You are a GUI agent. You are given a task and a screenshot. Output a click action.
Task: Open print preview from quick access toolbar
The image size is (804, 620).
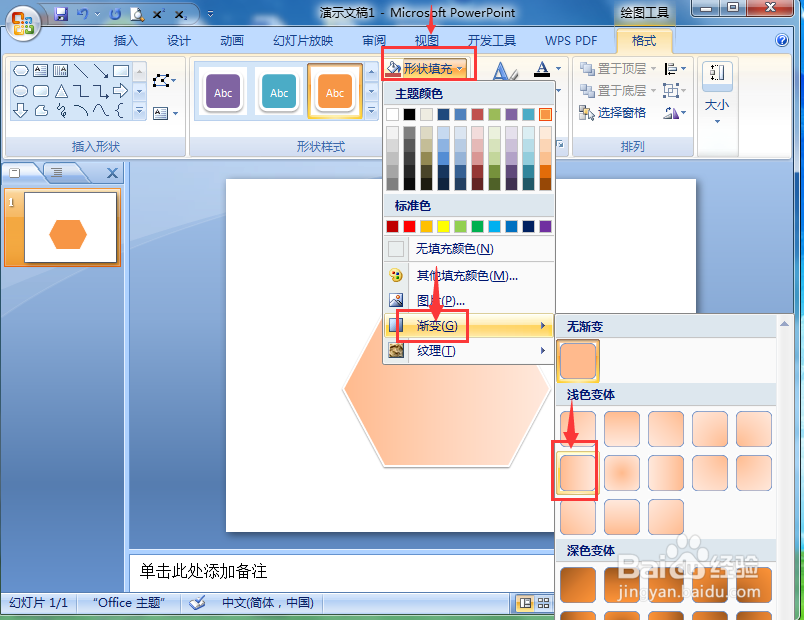tap(136, 14)
